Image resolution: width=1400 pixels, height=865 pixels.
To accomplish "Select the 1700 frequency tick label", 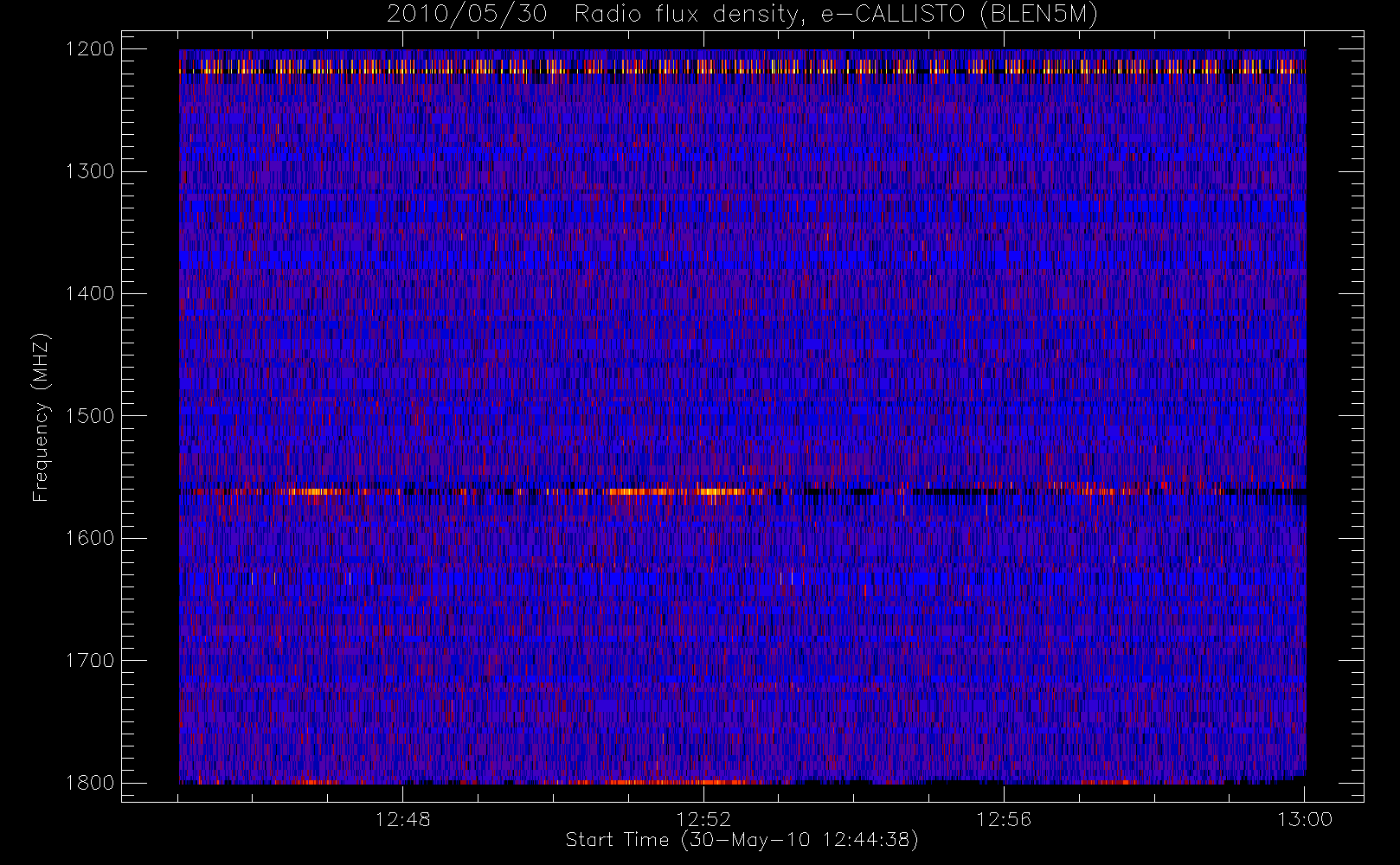I will (x=91, y=661).
